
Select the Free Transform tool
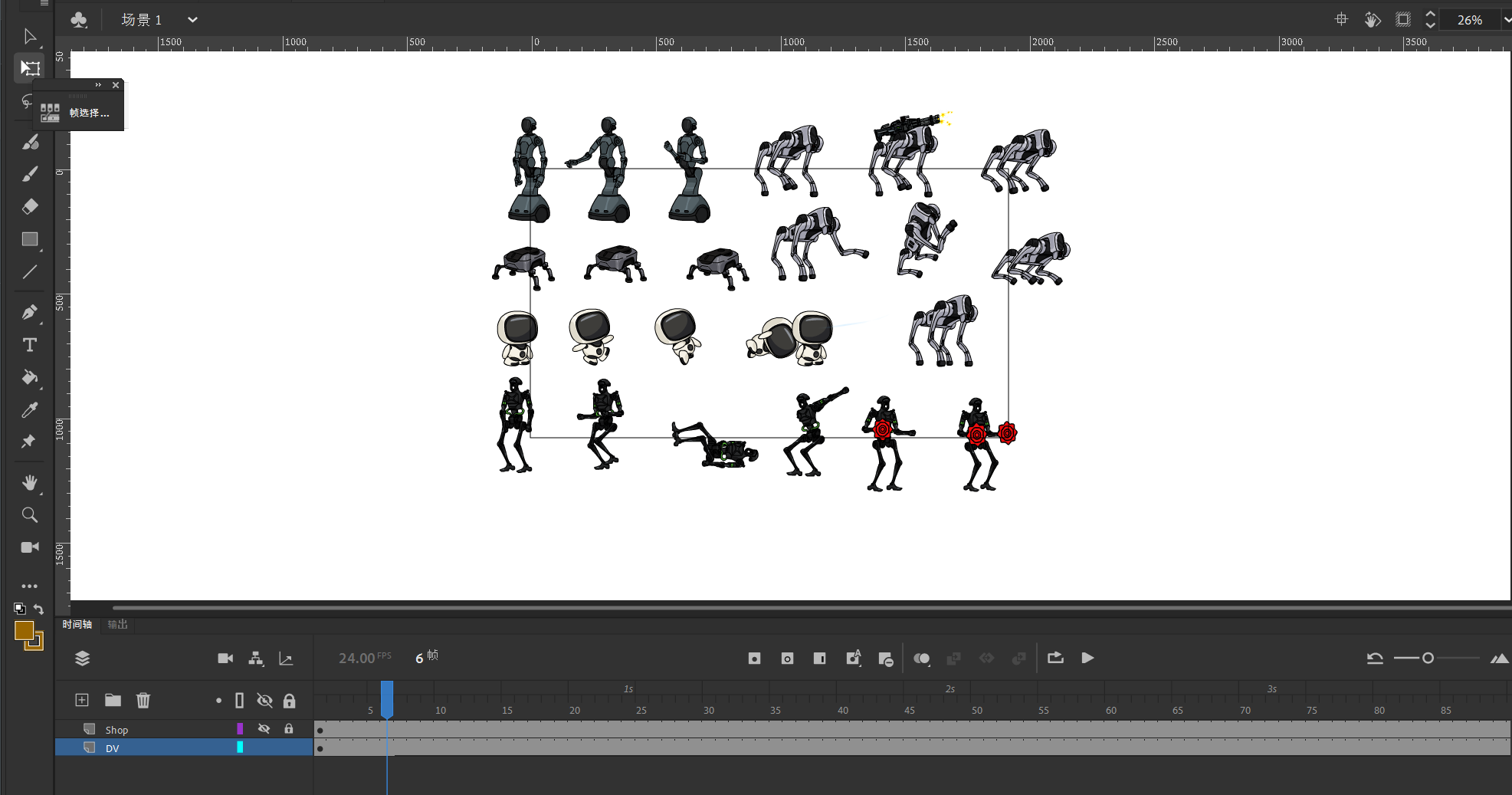point(30,68)
